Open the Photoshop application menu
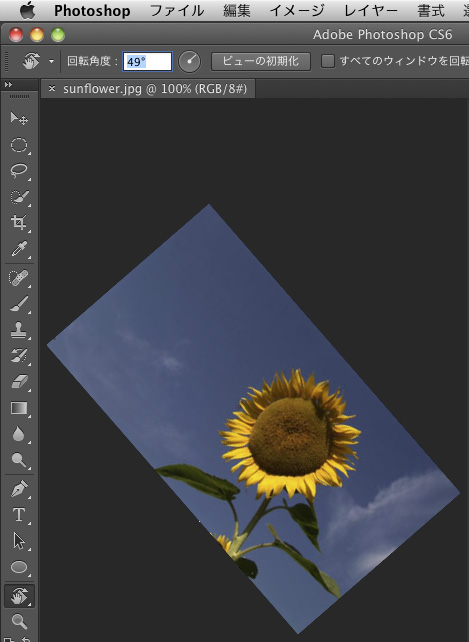 [x=92, y=11]
